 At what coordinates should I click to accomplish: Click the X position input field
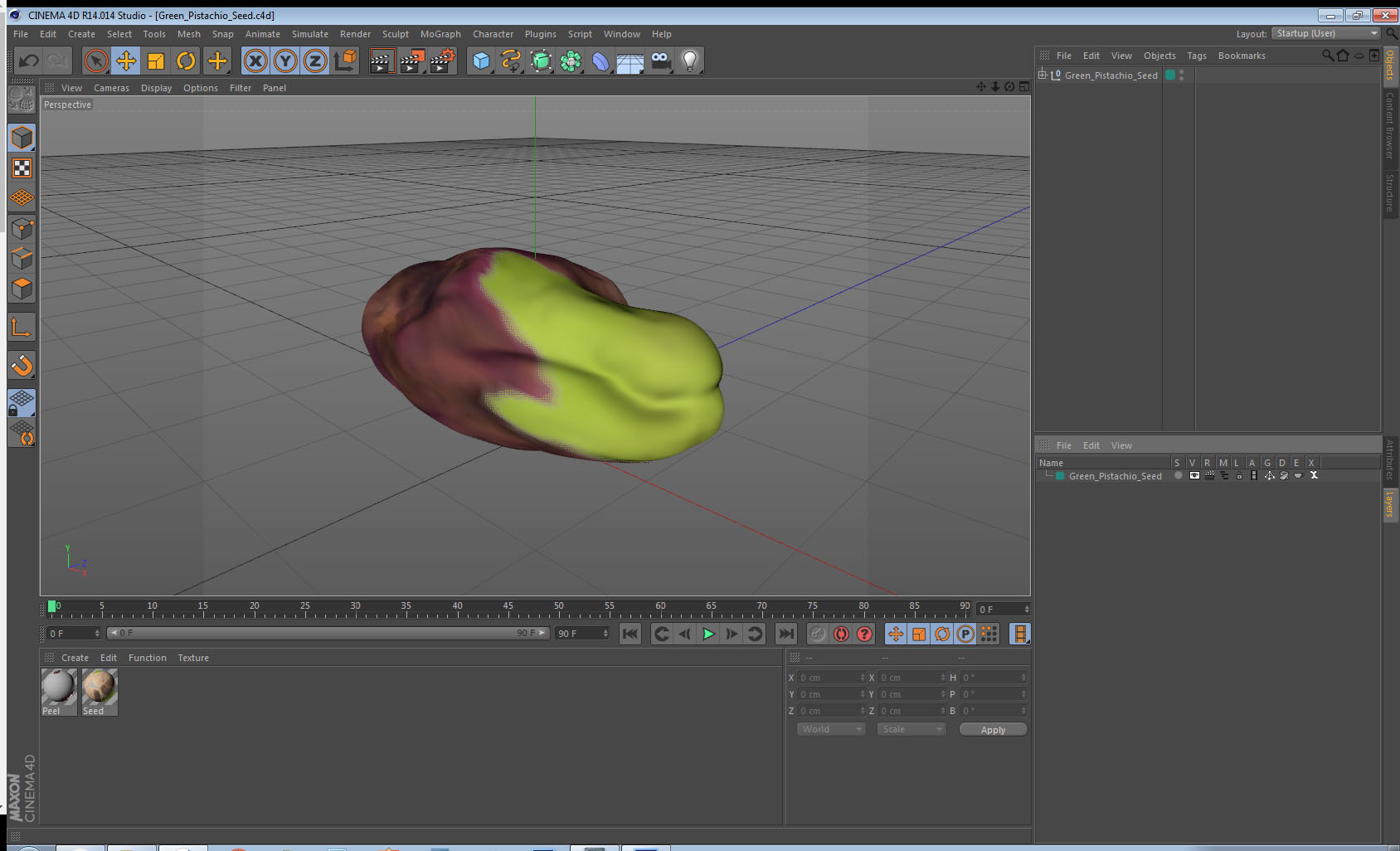[x=830, y=678]
